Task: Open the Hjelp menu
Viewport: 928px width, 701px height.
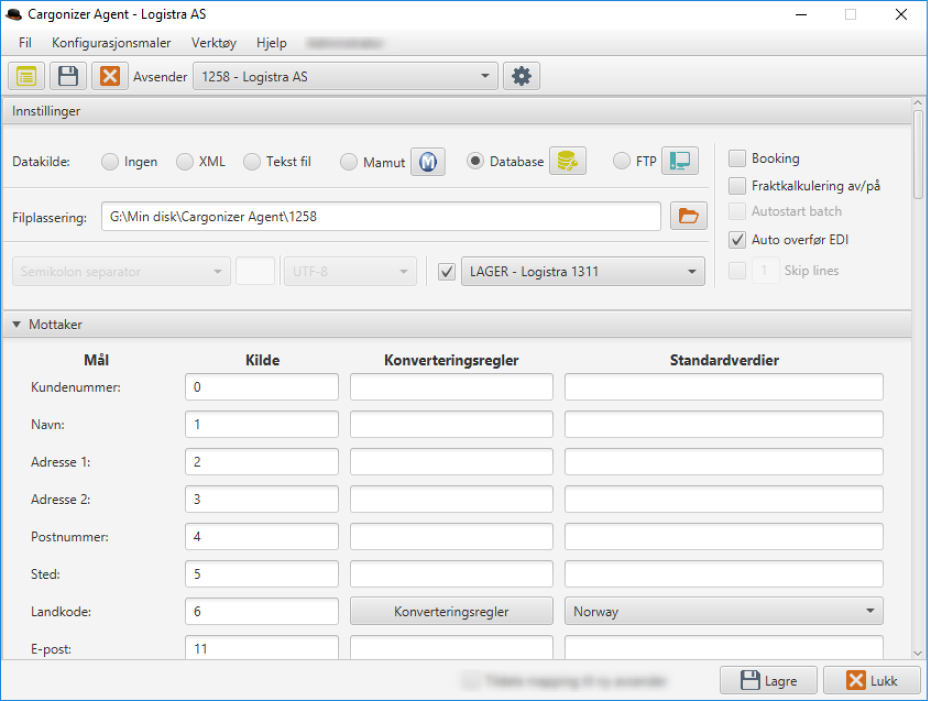Action: pos(271,43)
